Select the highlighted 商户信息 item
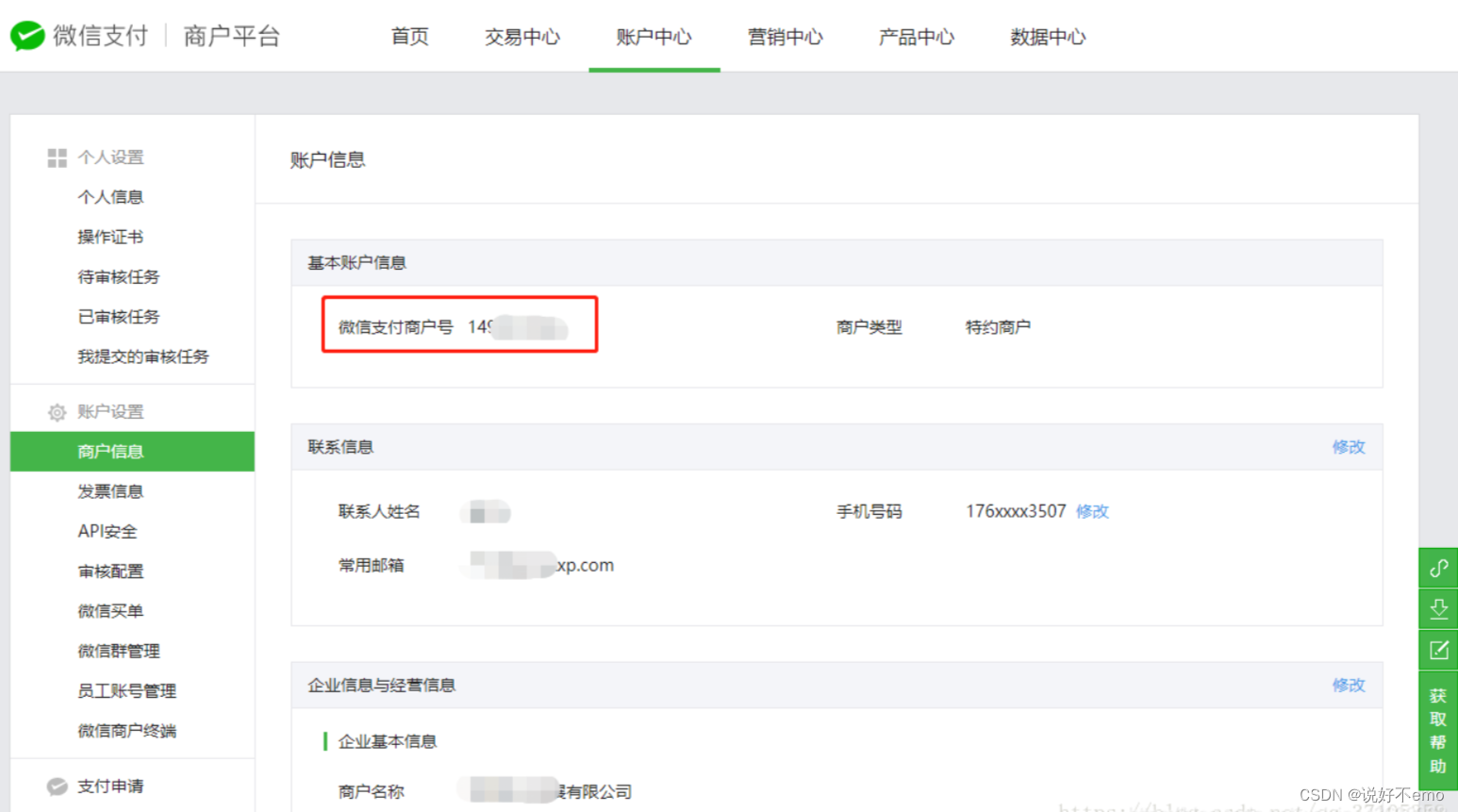The width and height of the screenshot is (1458, 812). (x=132, y=452)
